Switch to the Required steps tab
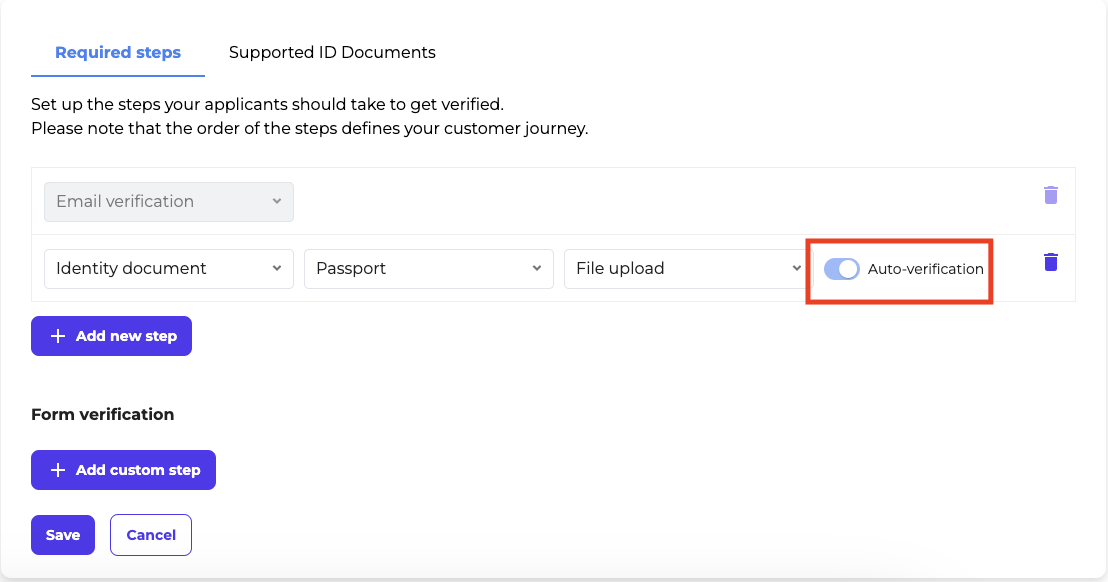Image resolution: width=1108 pixels, height=582 pixels. [x=118, y=52]
